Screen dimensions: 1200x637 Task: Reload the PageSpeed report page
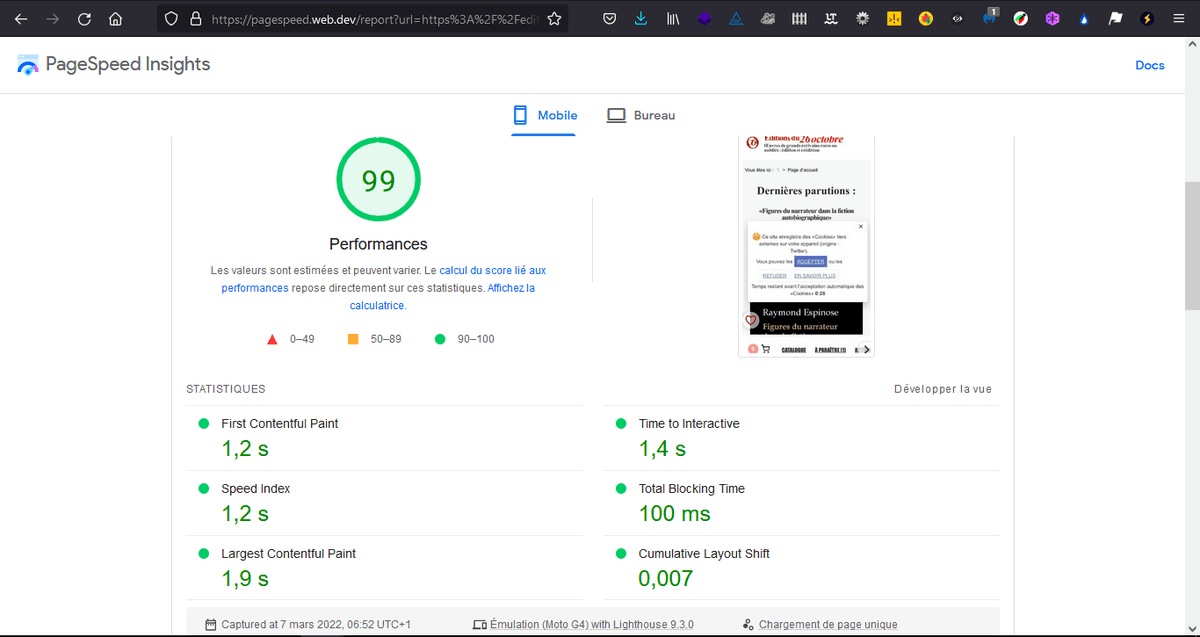tap(84, 18)
